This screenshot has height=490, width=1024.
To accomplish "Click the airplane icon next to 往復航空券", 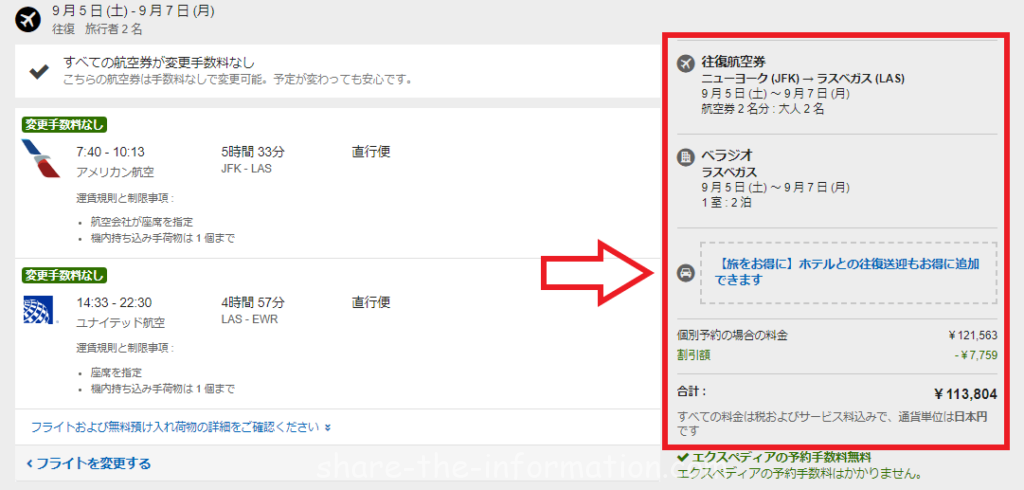I will pos(685,63).
